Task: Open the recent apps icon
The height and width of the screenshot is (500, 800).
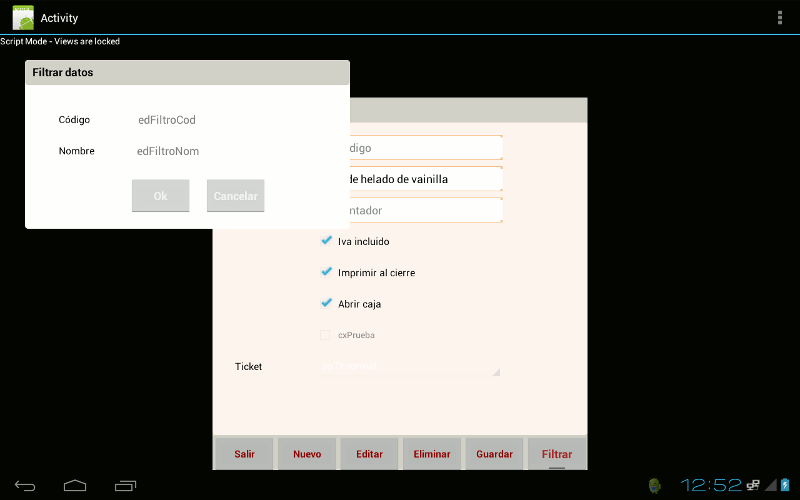Action: [125, 485]
